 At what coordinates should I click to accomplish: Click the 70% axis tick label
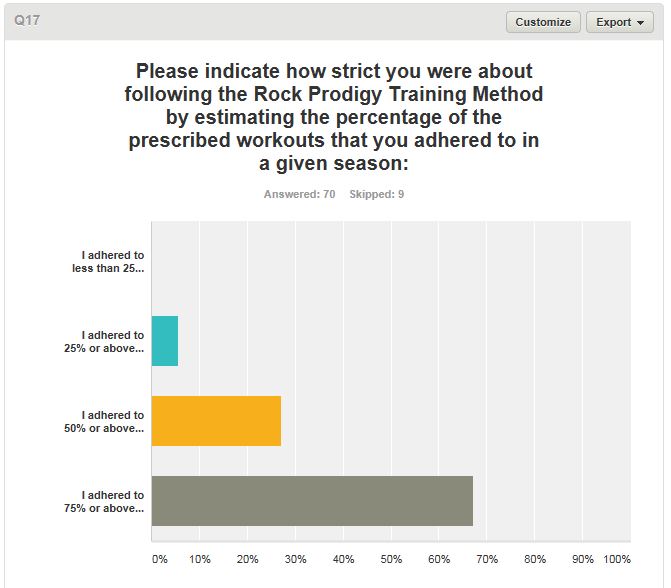pos(487,559)
